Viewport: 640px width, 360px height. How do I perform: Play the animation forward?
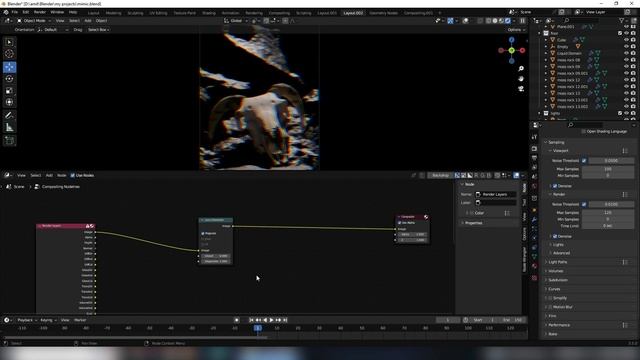pyautogui.click(x=271, y=320)
